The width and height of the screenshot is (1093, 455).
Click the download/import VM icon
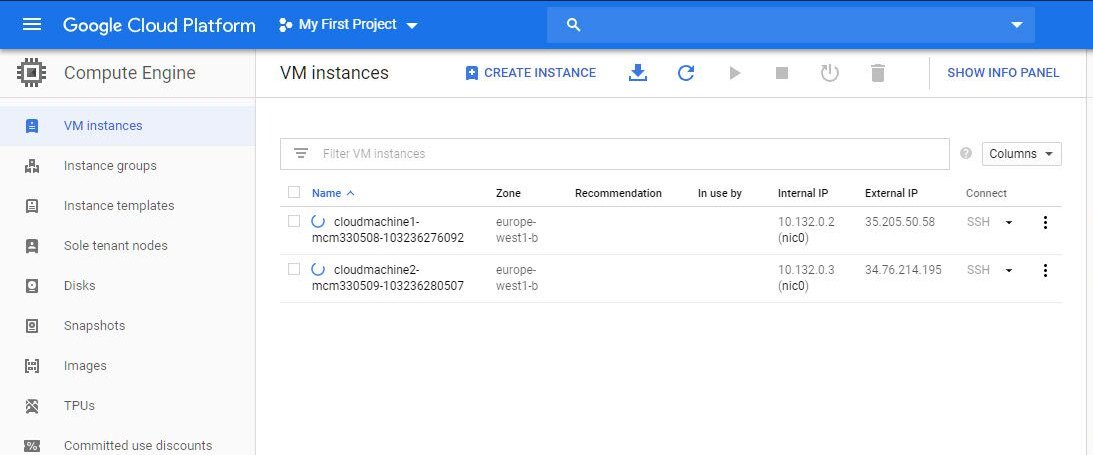click(638, 72)
